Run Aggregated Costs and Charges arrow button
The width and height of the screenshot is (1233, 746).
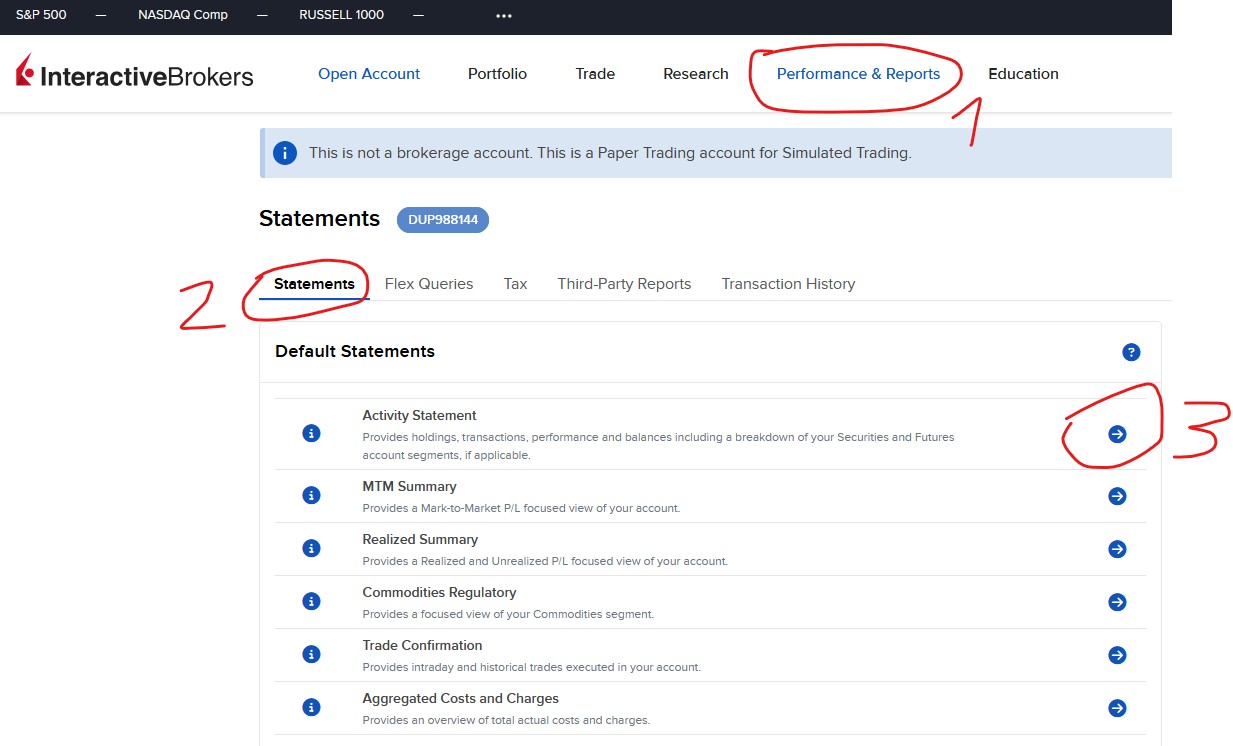click(x=1117, y=708)
